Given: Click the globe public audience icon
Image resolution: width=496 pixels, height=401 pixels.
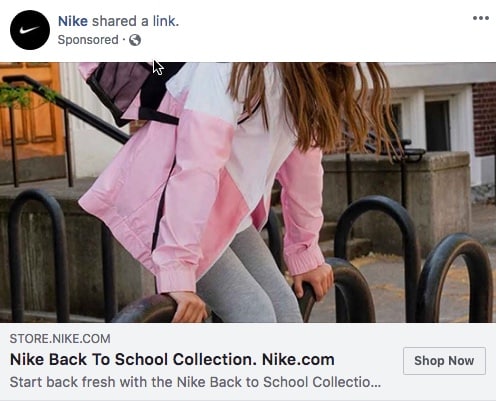Looking at the screenshot, I should [x=135, y=40].
